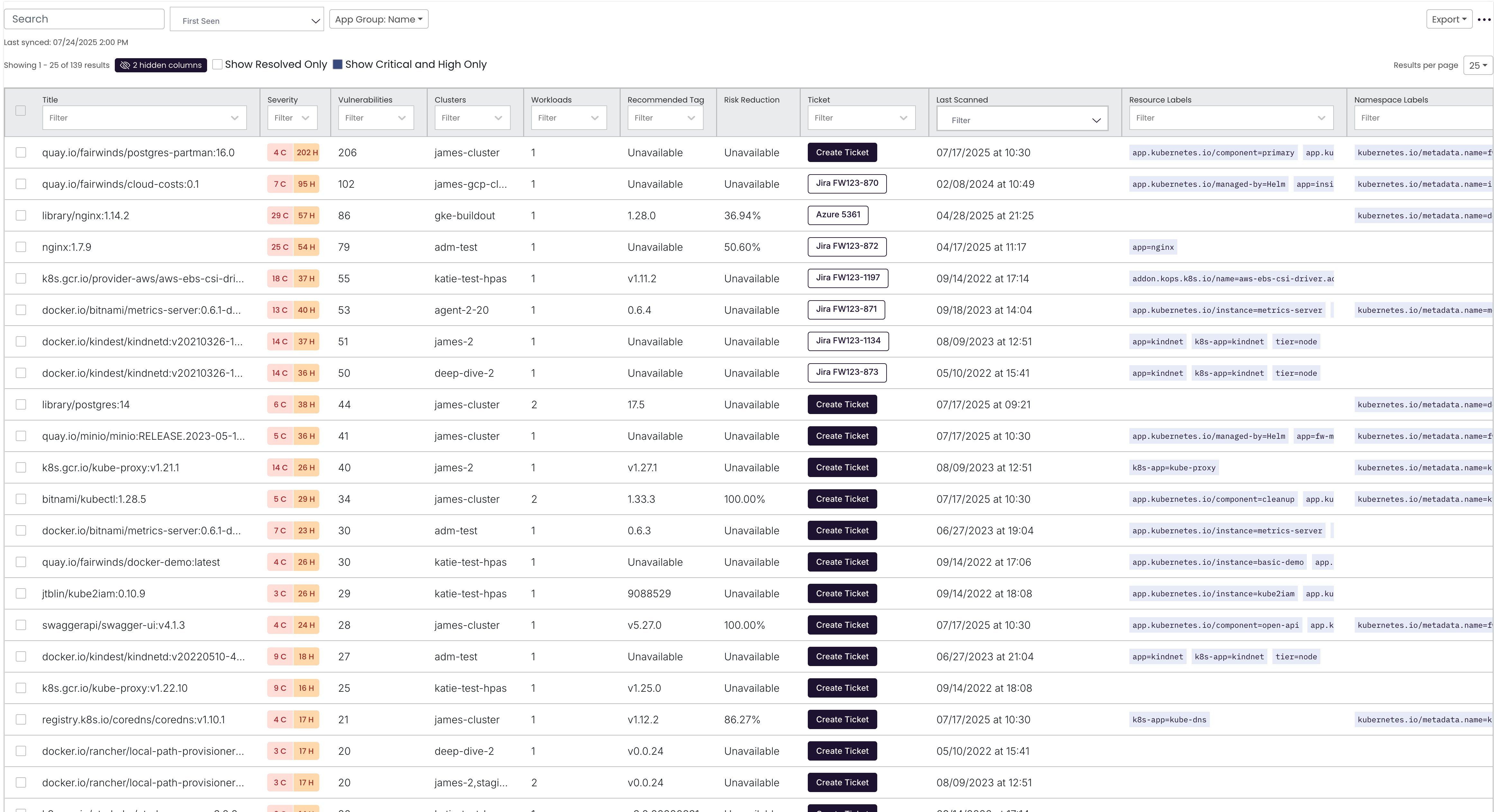Check the nginx:1.7.9 row checkbox
The image size is (1494, 812).
click(x=21, y=247)
